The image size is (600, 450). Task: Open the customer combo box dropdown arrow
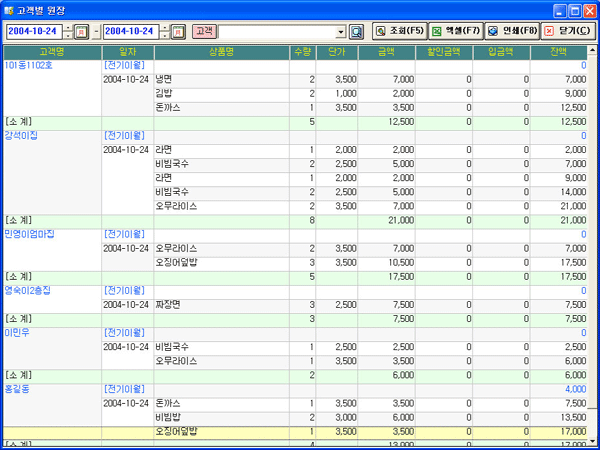[x=341, y=32]
